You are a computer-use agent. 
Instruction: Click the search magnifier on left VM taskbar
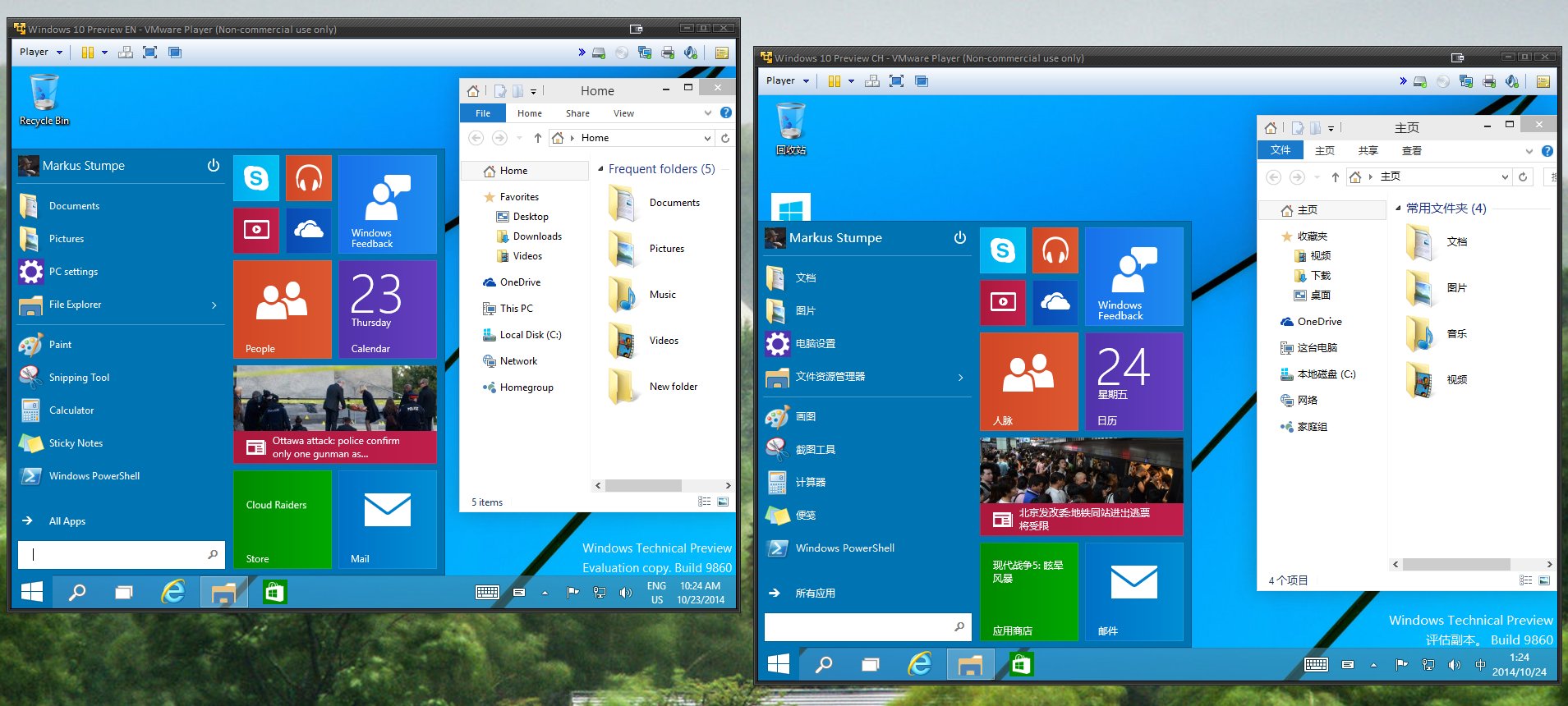[77, 592]
